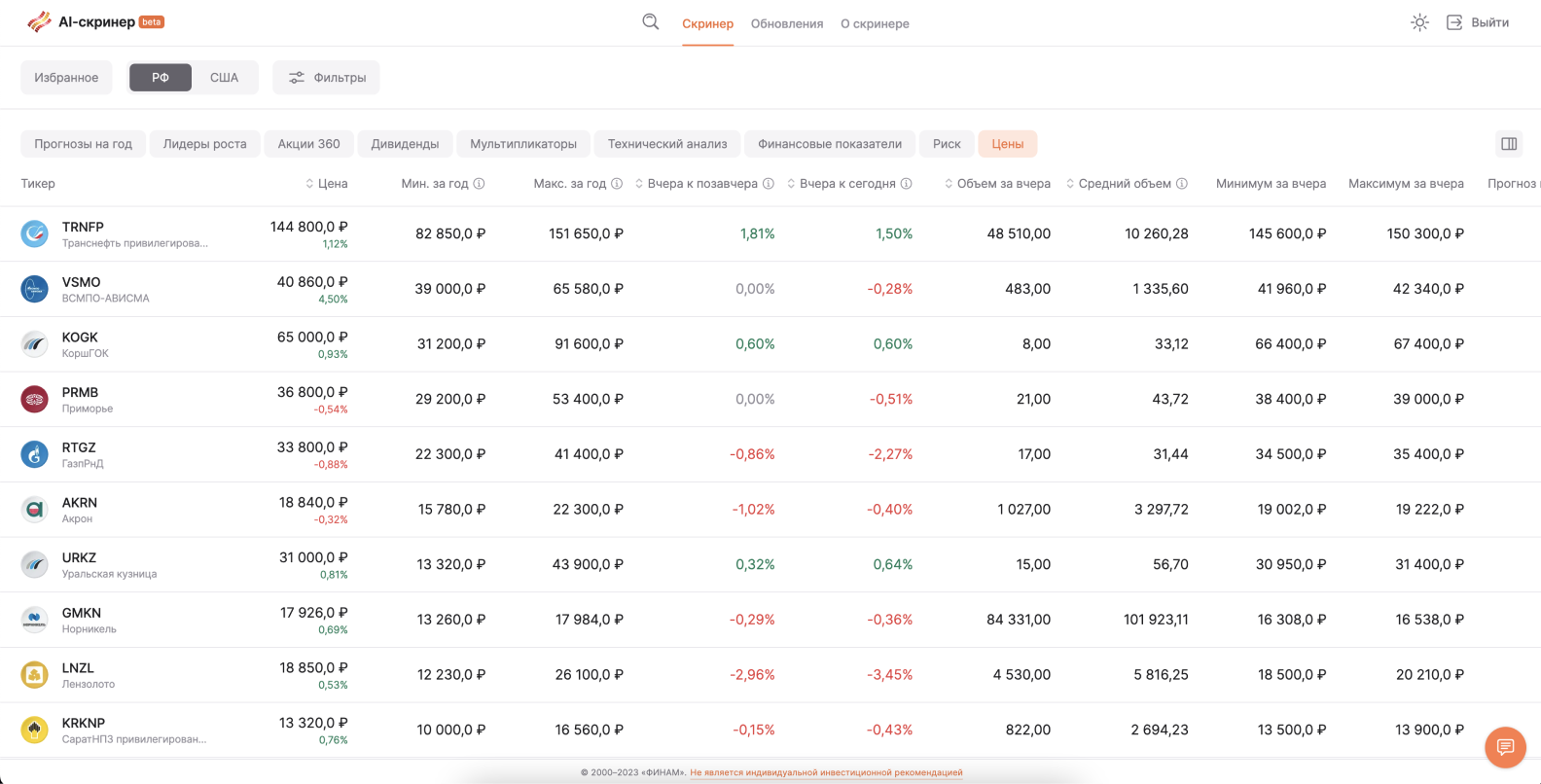The width and height of the screenshot is (1541, 784).
Task: Click the logout door icon
Action: (1454, 22)
